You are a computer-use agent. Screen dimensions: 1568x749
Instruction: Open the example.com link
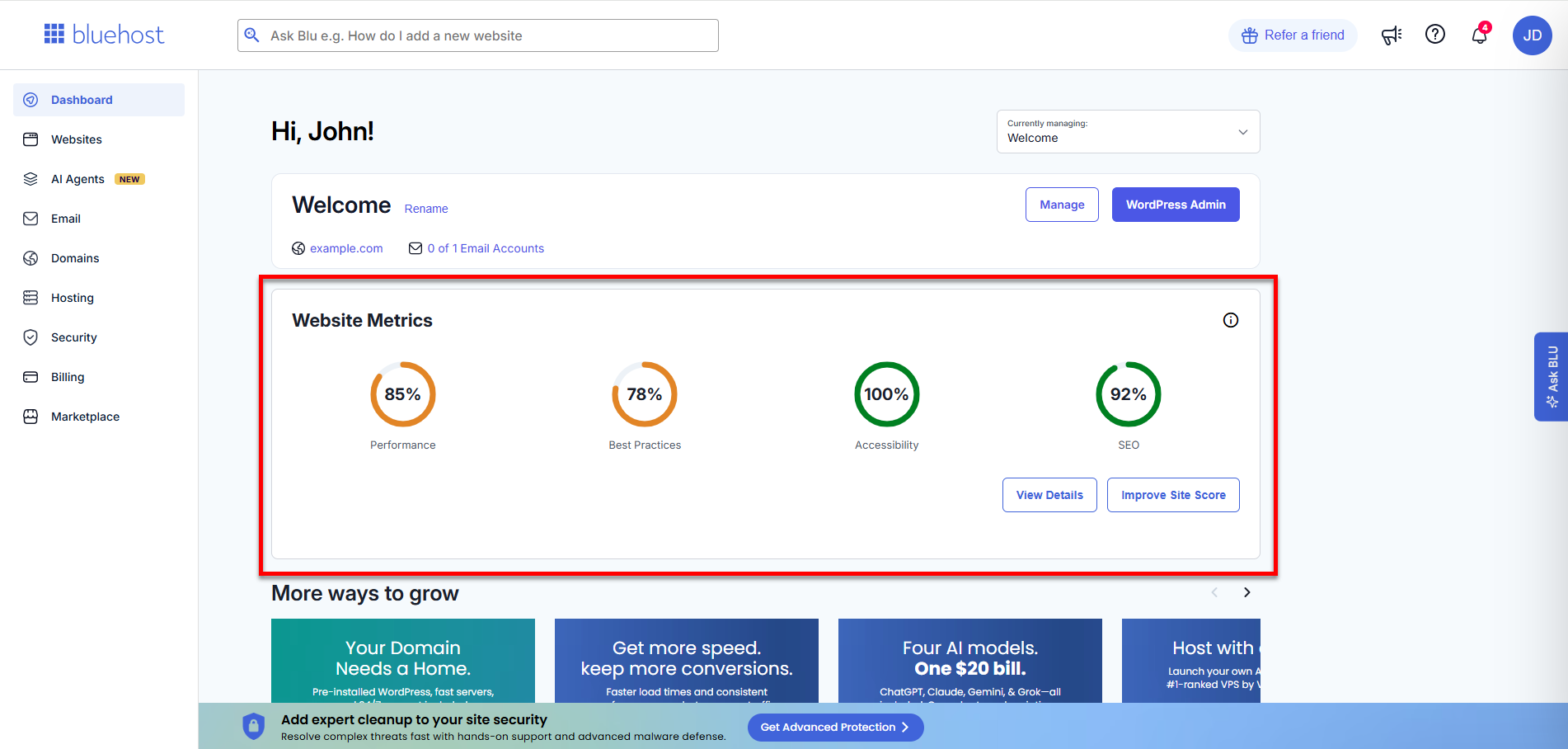pyautogui.click(x=346, y=248)
